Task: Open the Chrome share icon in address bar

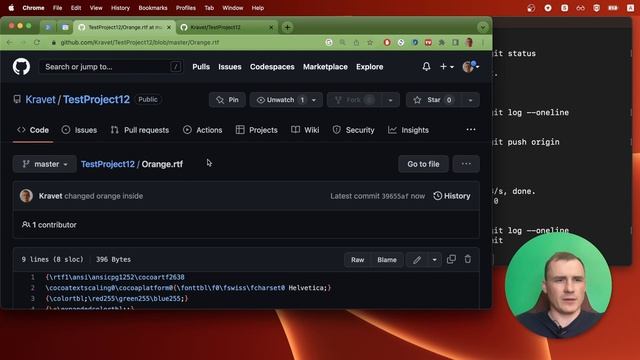Action: pos(356,42)
